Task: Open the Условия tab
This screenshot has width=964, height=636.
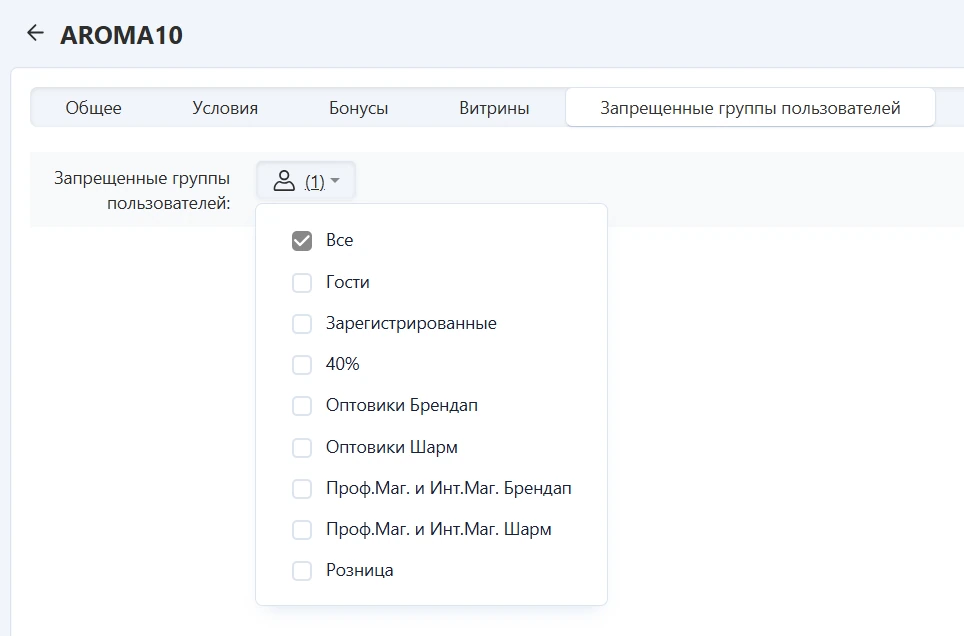Action: [225, 108]
